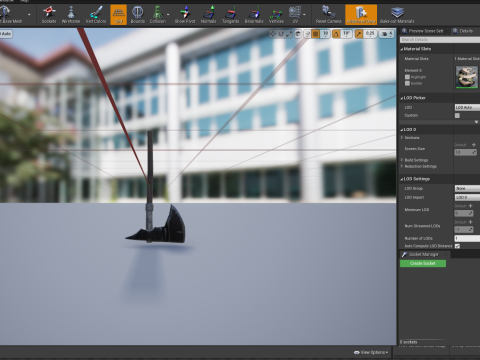
Task: Expand the Sections row
Action: [402, 137]
